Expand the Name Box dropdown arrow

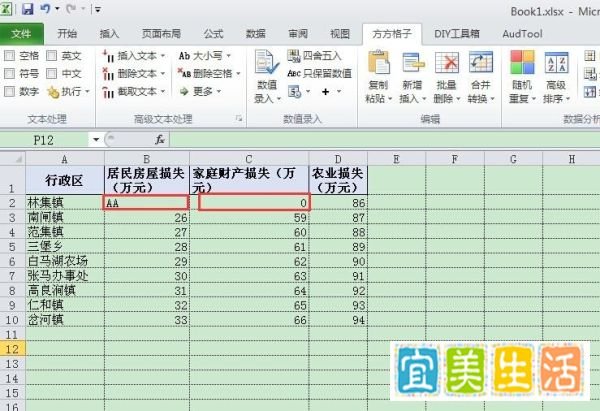[x=96, y=140]
